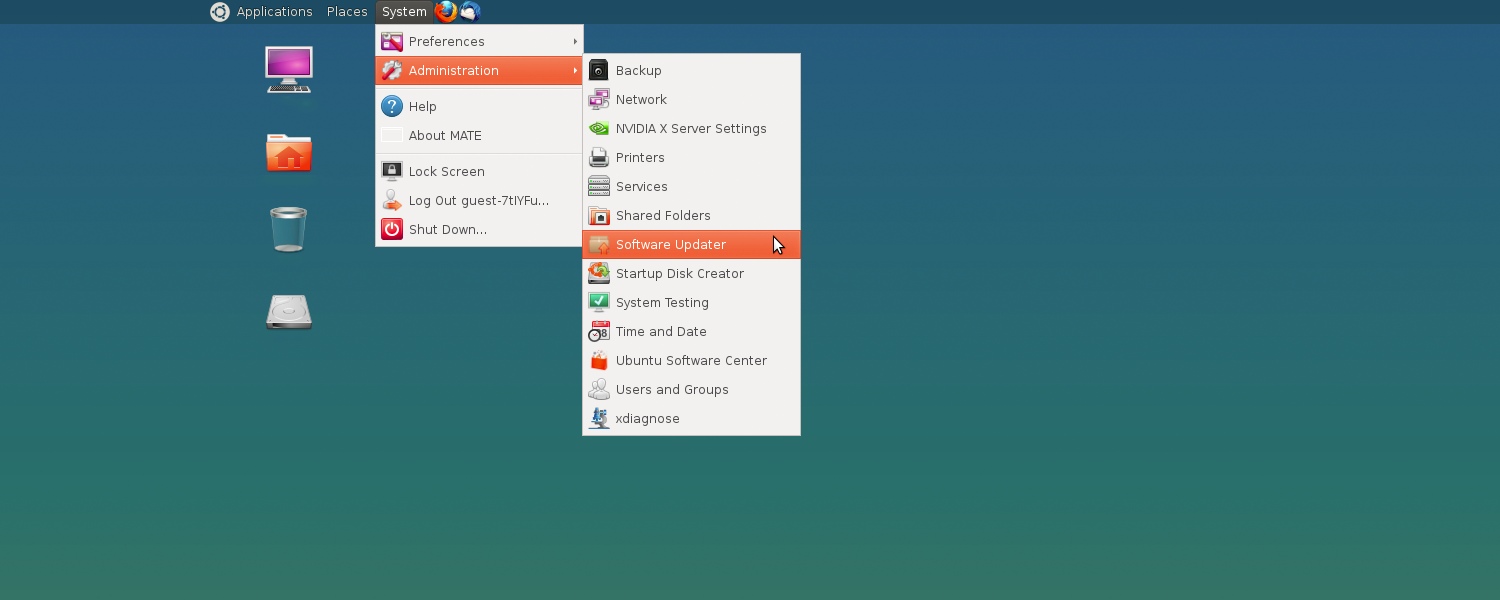Choose Users and Groups
This screenshot has width=1500, height=600.
click(672, 390)
